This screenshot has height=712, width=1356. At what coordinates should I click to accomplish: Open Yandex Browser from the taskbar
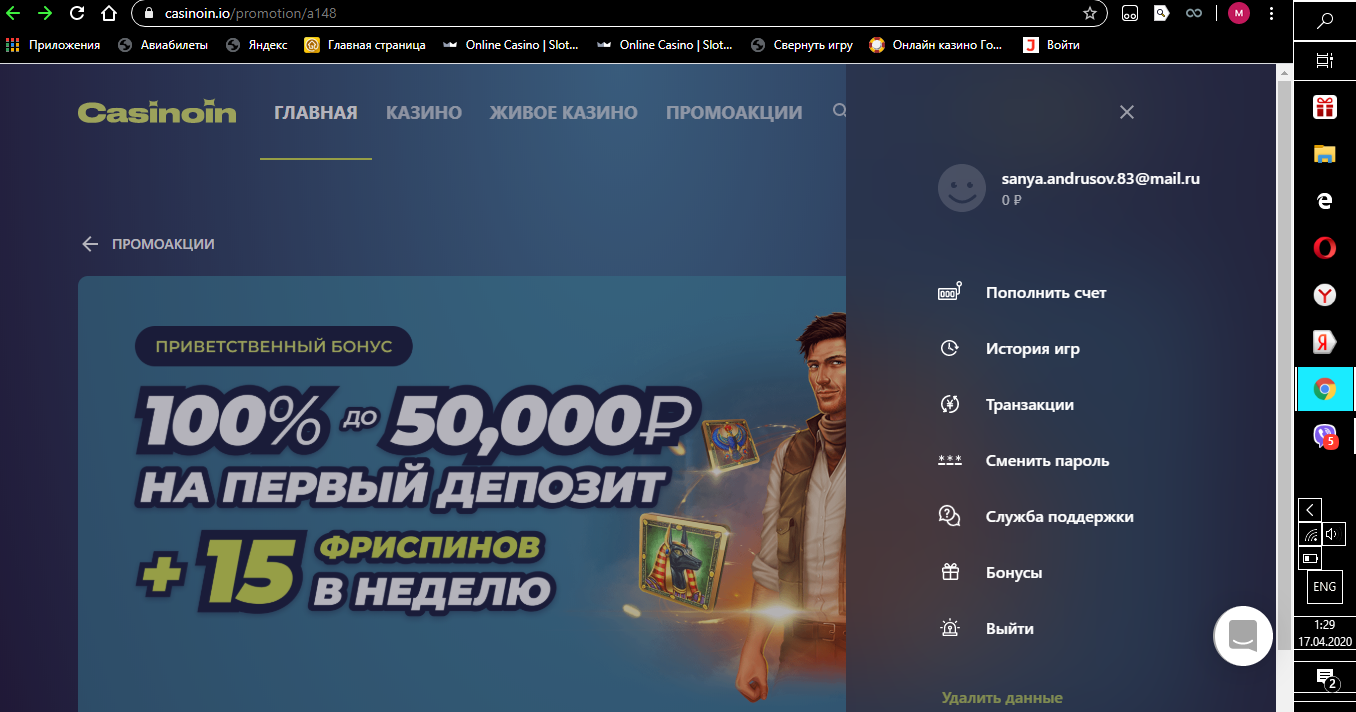[1325, 295]
